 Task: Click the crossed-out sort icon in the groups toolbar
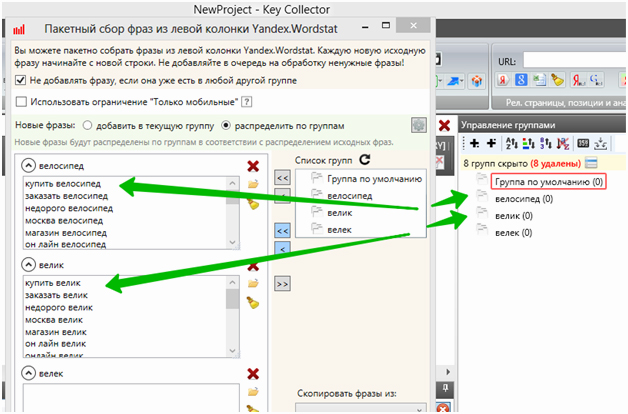tap(563, 143)
